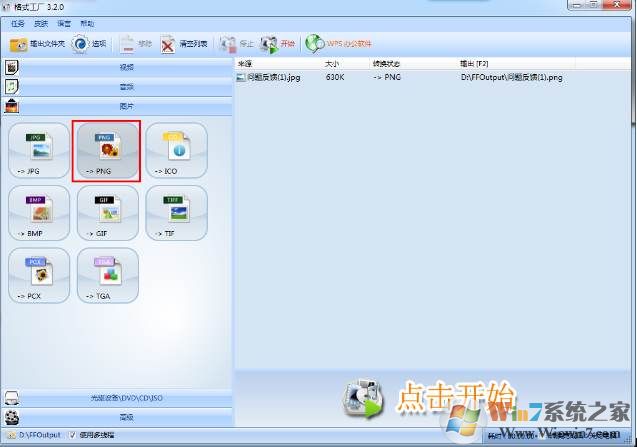Select the -> BMP conversion icon

click(x=39, y=213)
